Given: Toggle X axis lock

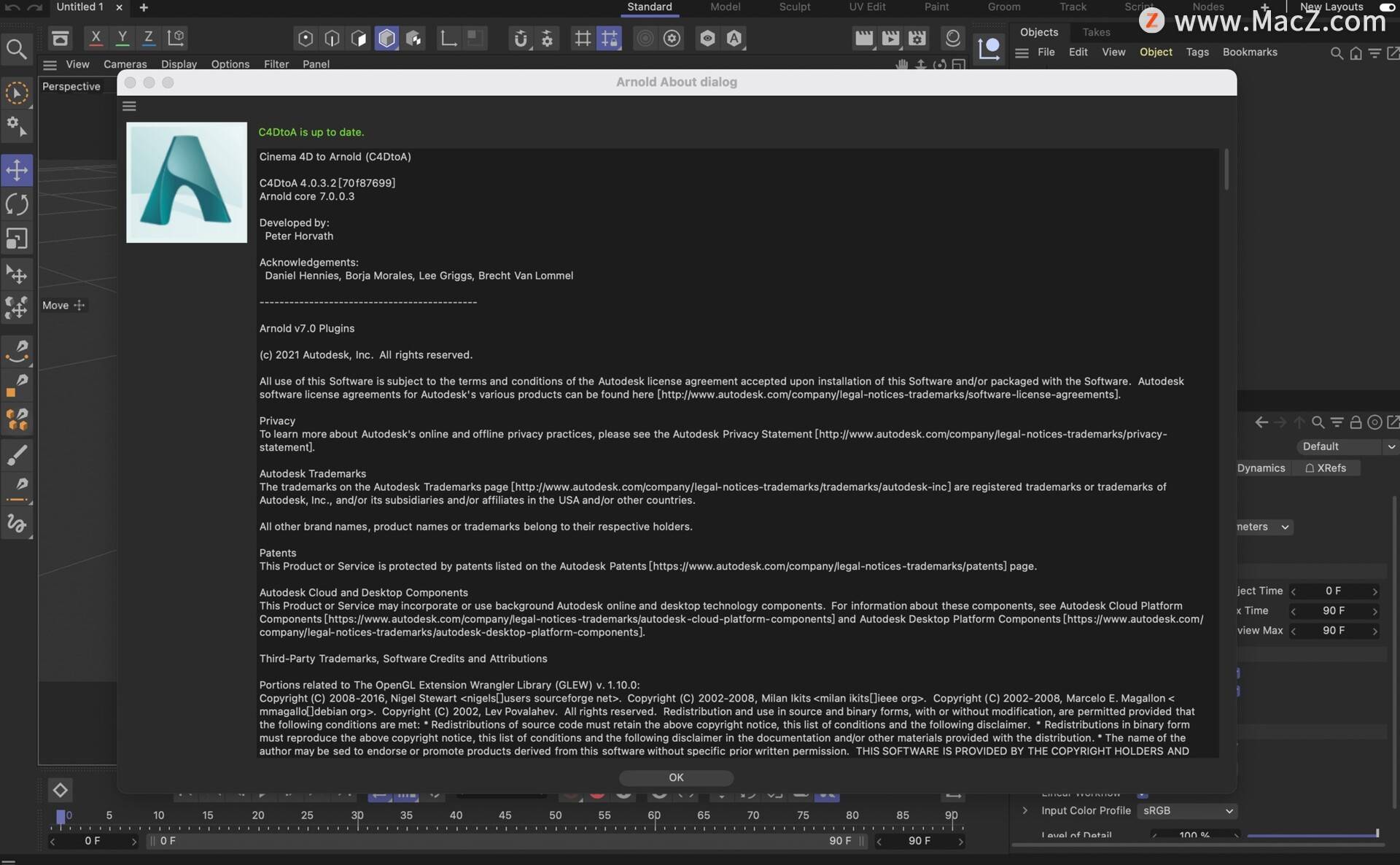Looking at the screenshot, I should pyautogui.click(x=95, y=37).
